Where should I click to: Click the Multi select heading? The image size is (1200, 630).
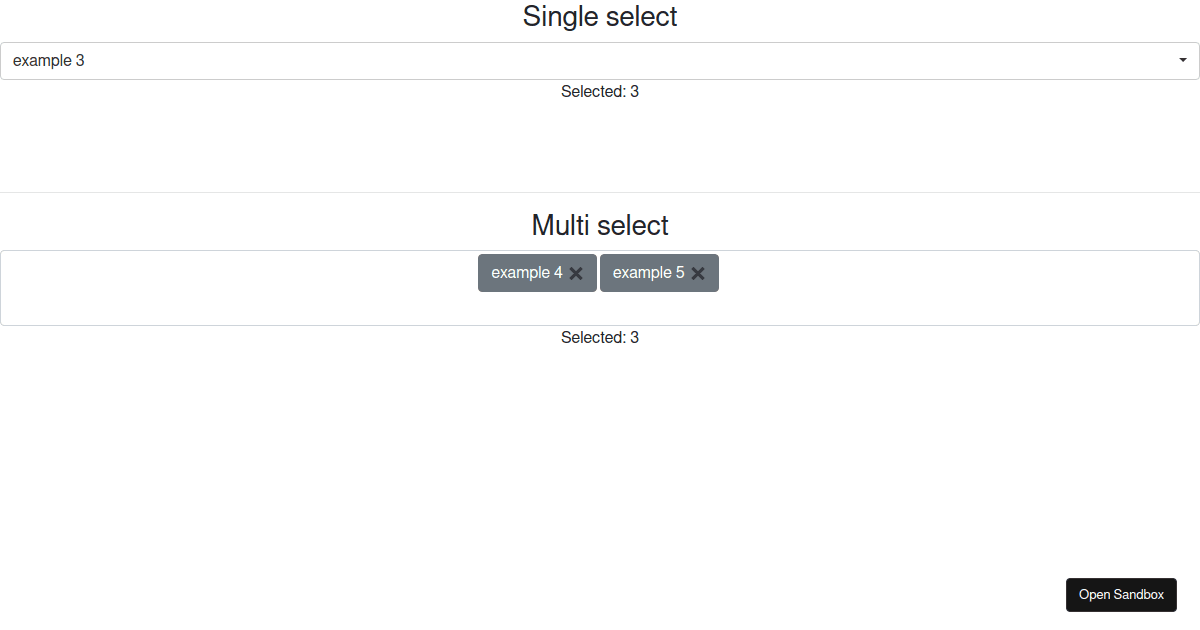pyautogui.click(x=600, y=225)
